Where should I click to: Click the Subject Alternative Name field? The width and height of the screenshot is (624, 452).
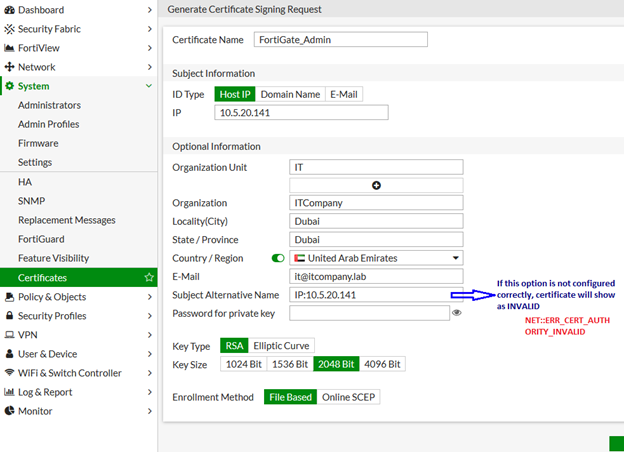pos(376,295)
